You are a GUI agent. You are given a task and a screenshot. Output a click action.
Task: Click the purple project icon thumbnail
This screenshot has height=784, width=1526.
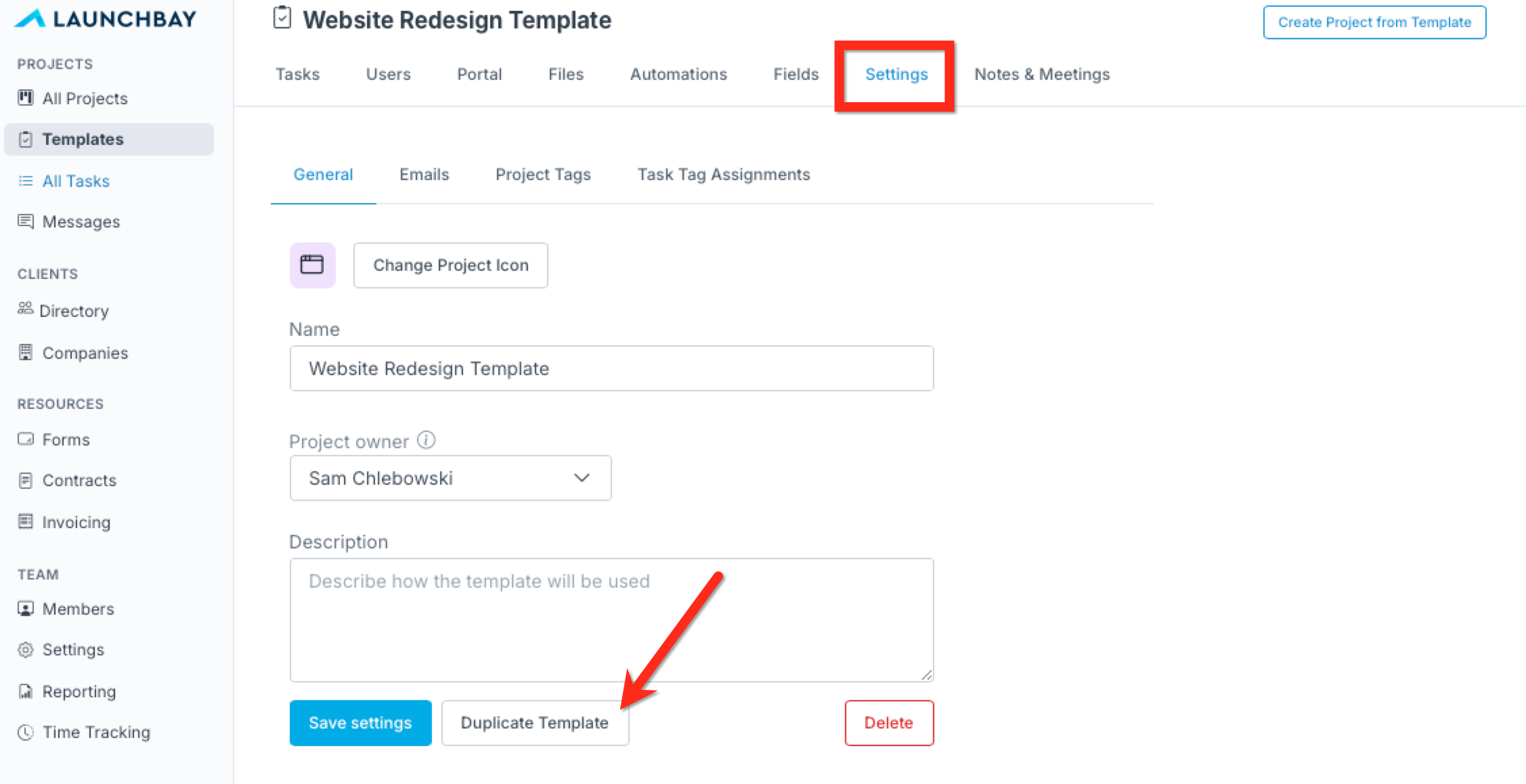point(312,265)
